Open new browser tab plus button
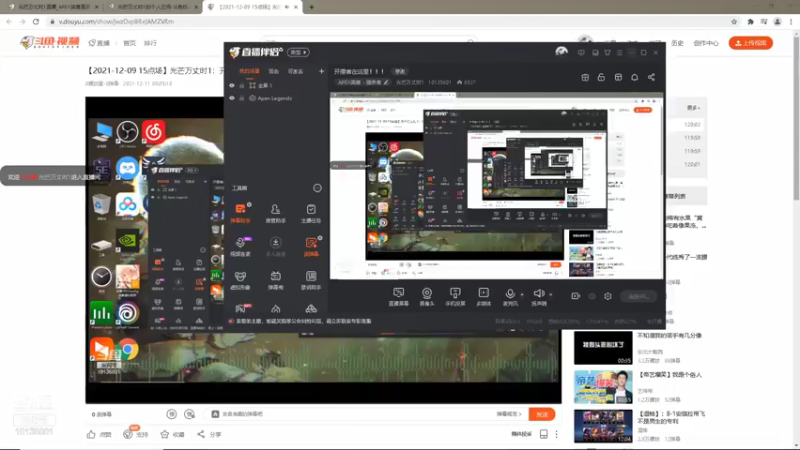 [x=311, y=7]
